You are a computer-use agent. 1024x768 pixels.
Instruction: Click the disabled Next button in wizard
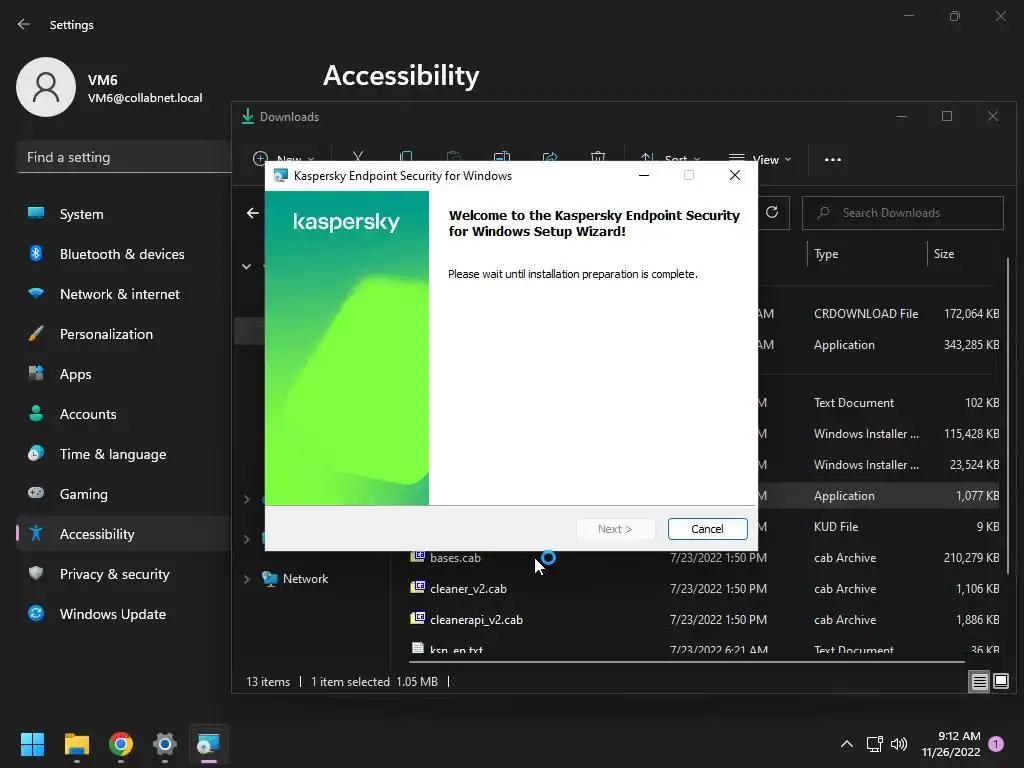pos(615,529)
